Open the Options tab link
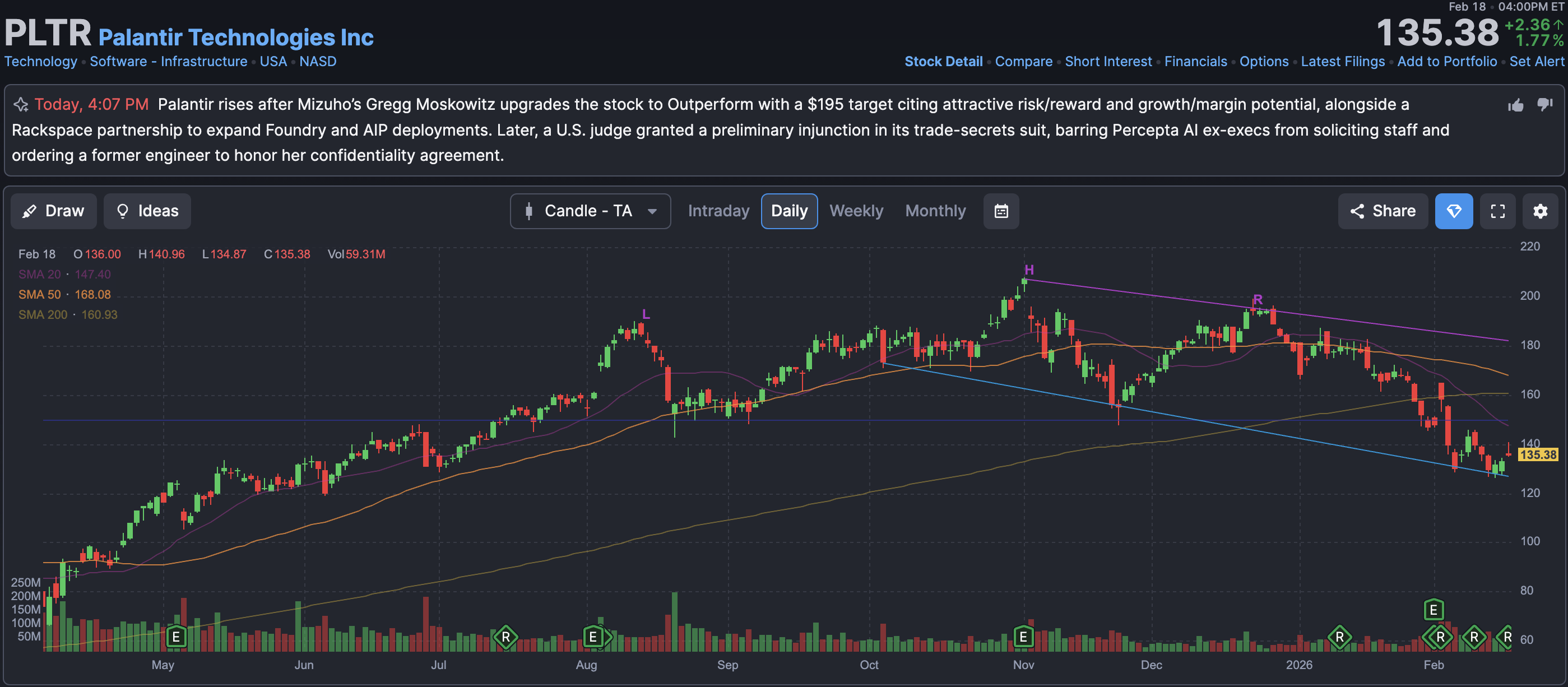 [1264, 62]
